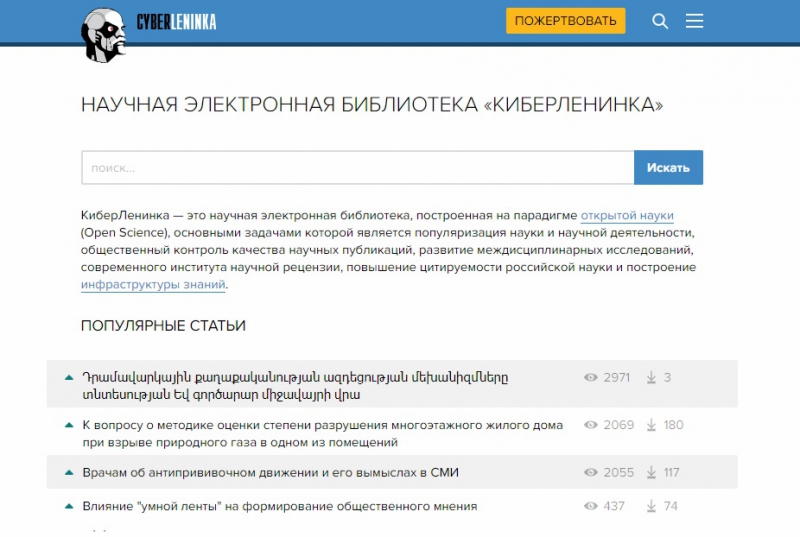Click the download icon beside 117
This screenshot has width=800, height=537.
pyautogui.click(x=651, y=472)
